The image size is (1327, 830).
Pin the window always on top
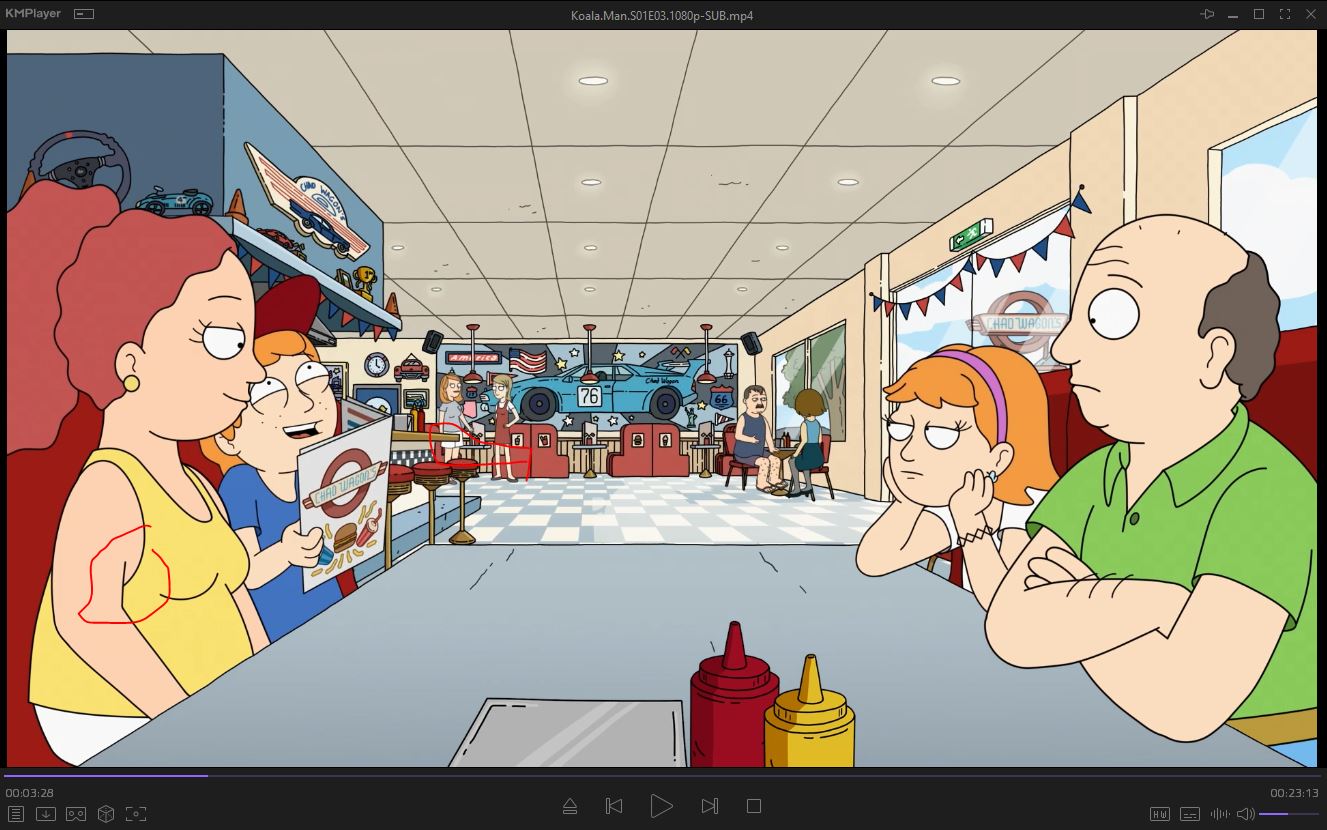click(1207, 14)
